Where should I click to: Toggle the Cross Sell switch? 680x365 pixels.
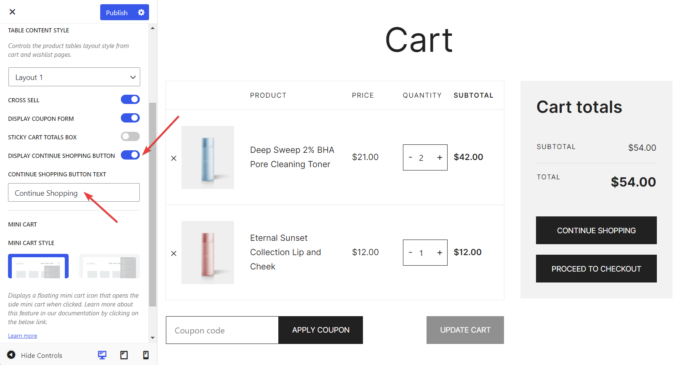130,99
